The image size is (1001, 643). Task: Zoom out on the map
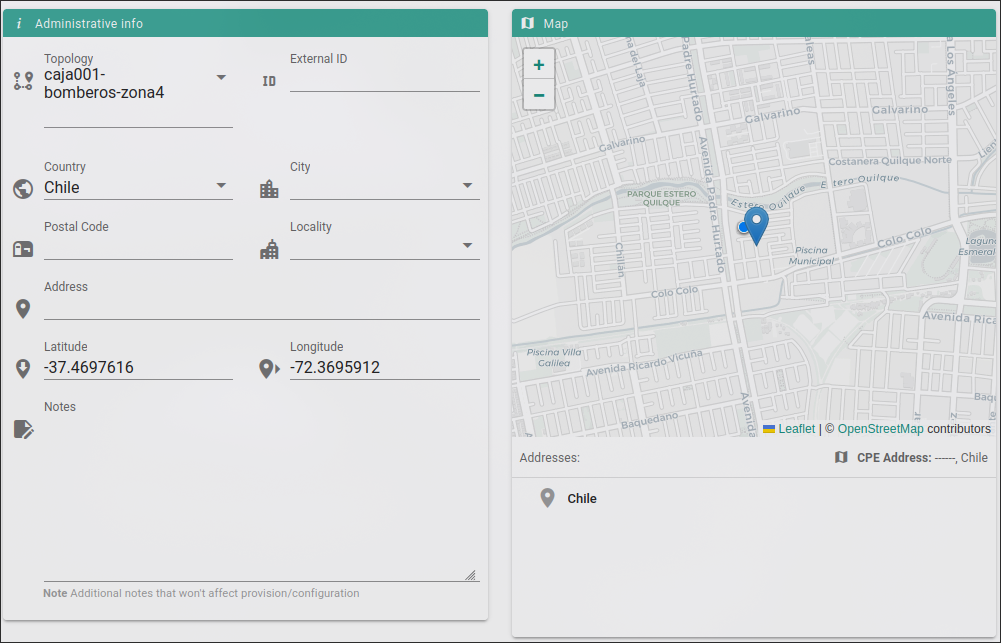pyautogui.click(x=539, y=95)
